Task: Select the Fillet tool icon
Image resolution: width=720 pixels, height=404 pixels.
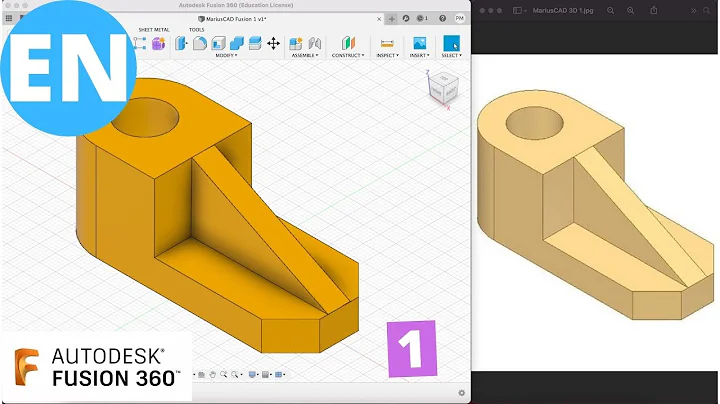Action: (x=200, y=44)
